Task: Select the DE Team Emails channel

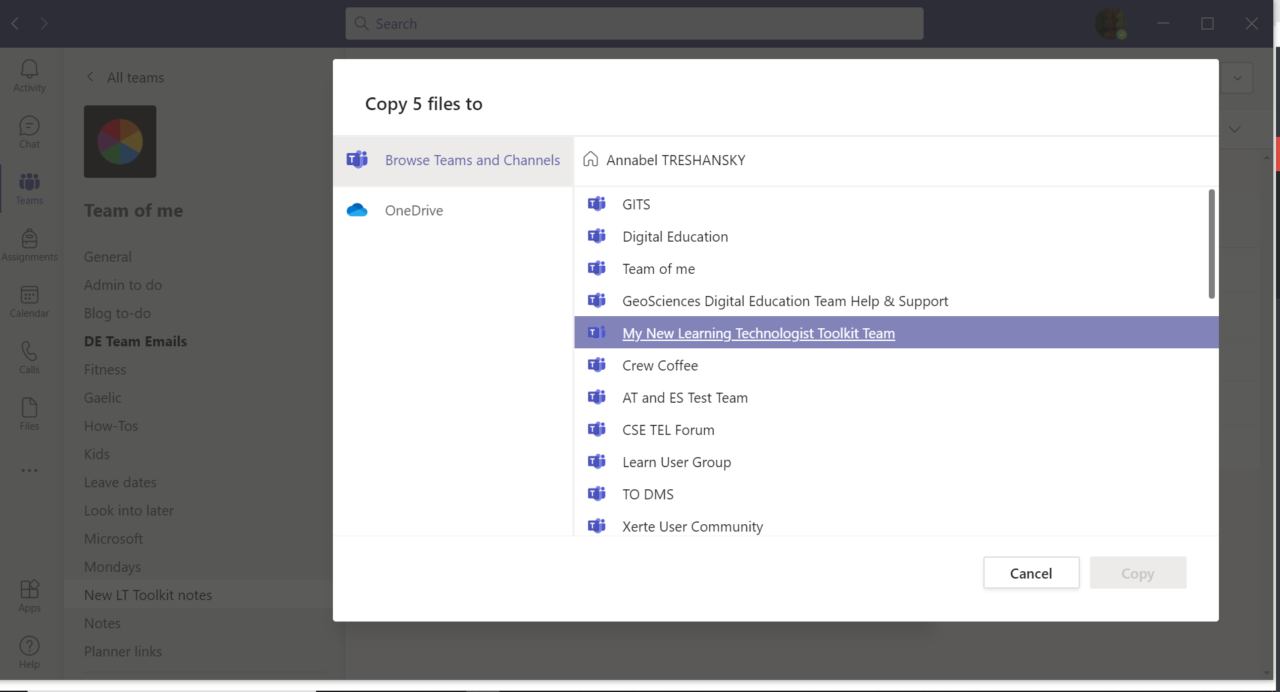Action: coord(135,341)
